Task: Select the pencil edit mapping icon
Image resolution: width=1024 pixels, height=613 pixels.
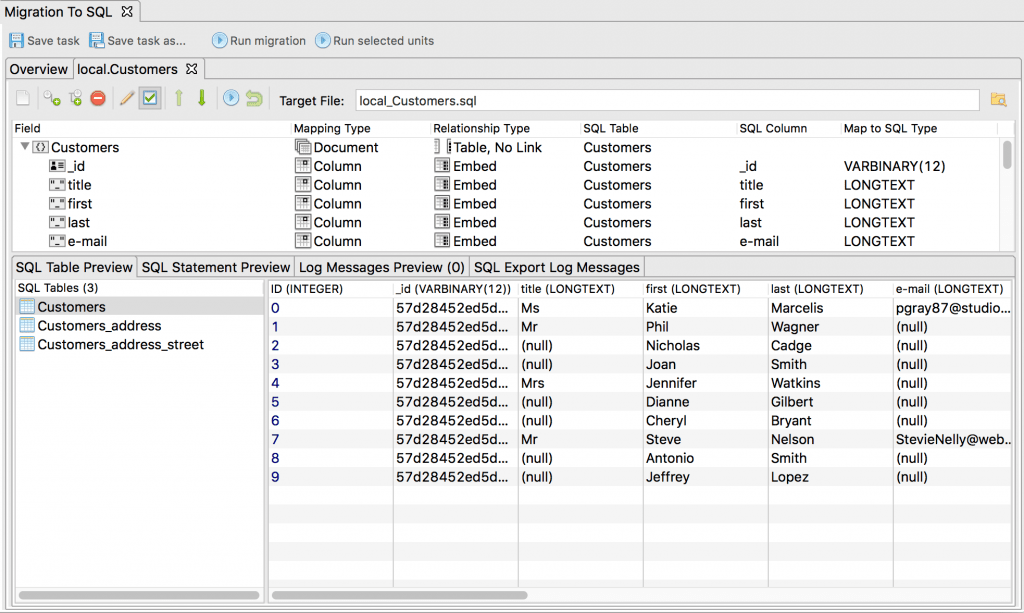Action: 125,98
